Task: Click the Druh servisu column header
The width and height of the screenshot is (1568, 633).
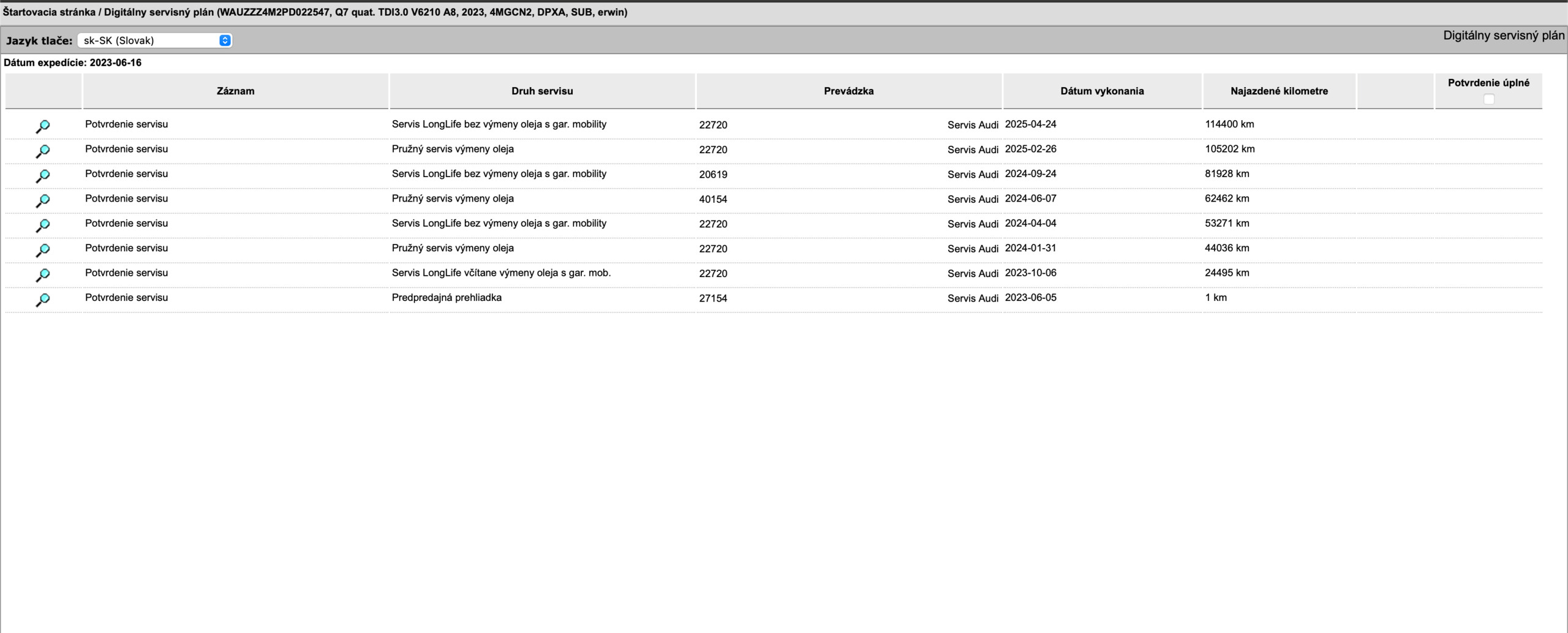Action: point(542,91)
